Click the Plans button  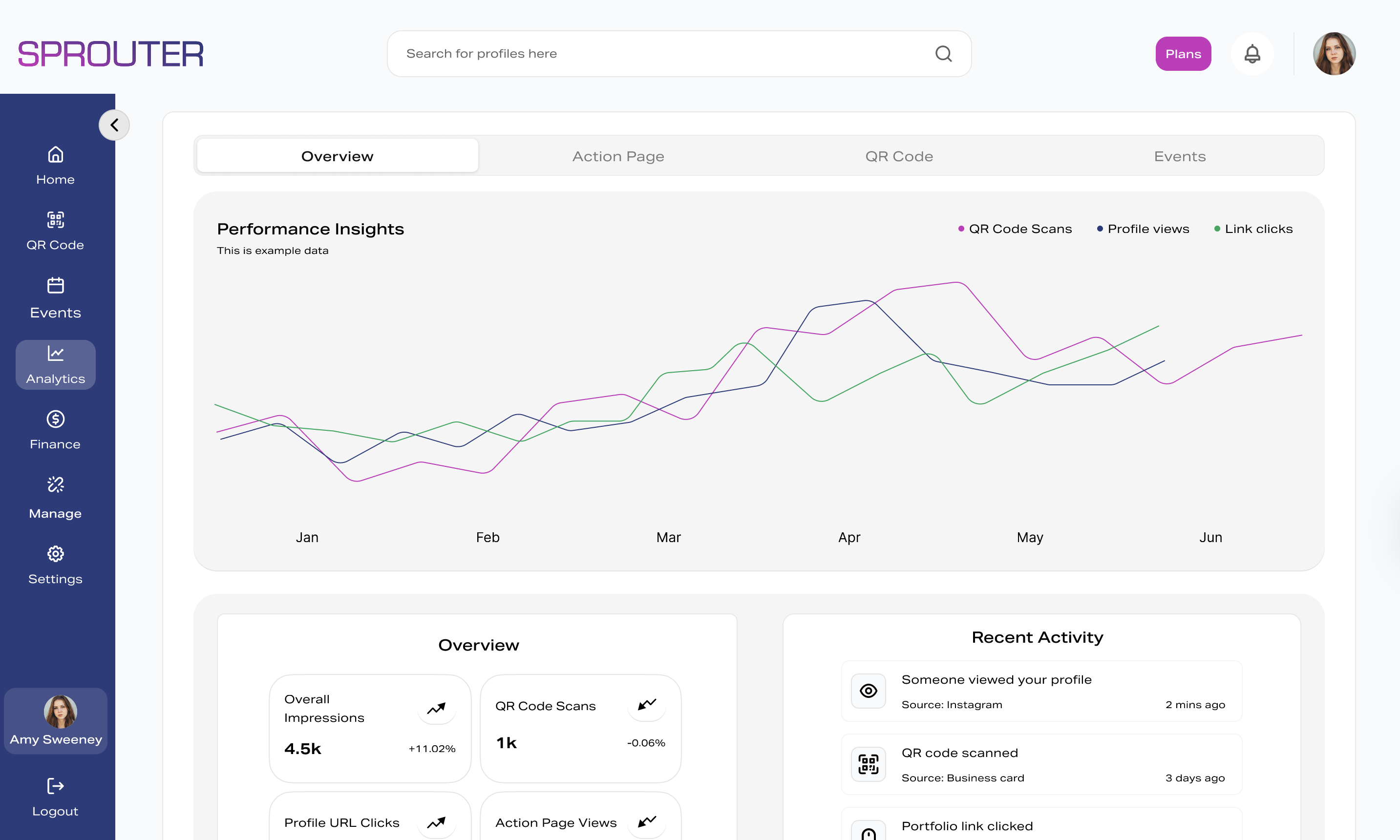click(1183, 53)
